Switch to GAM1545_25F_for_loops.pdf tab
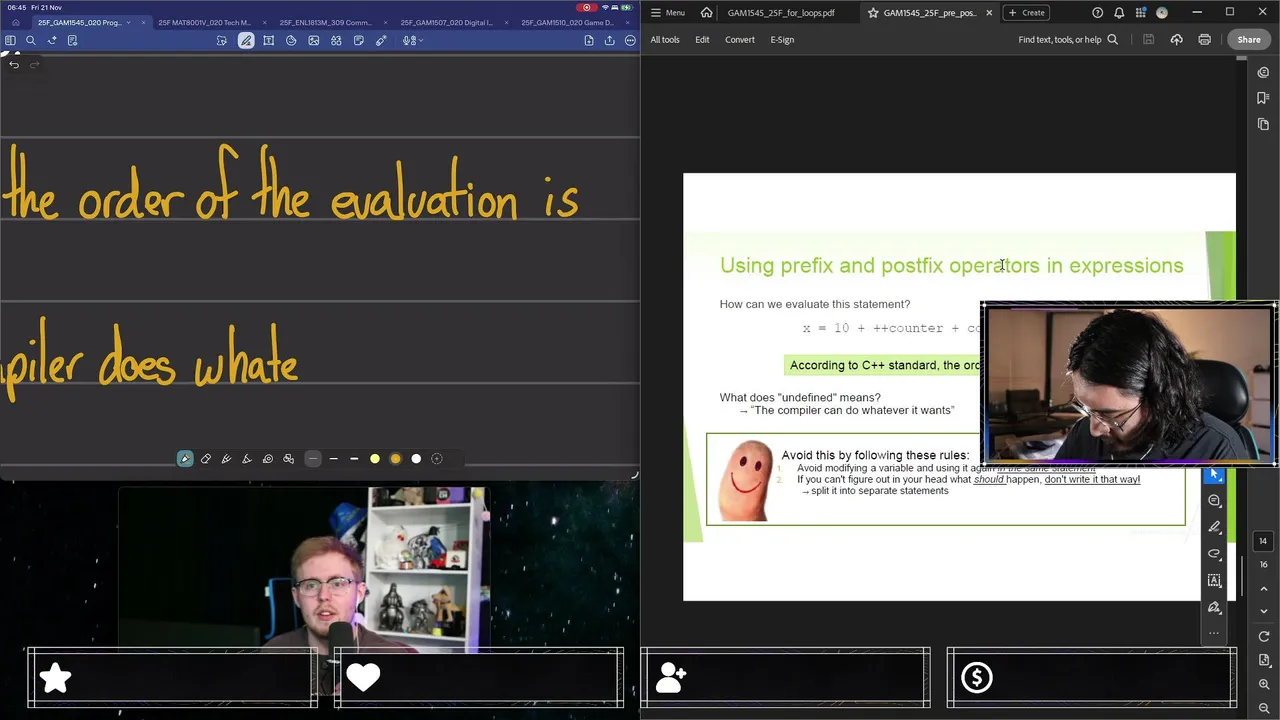Screen dimensions: 1280x720 [x=780, y=12]
